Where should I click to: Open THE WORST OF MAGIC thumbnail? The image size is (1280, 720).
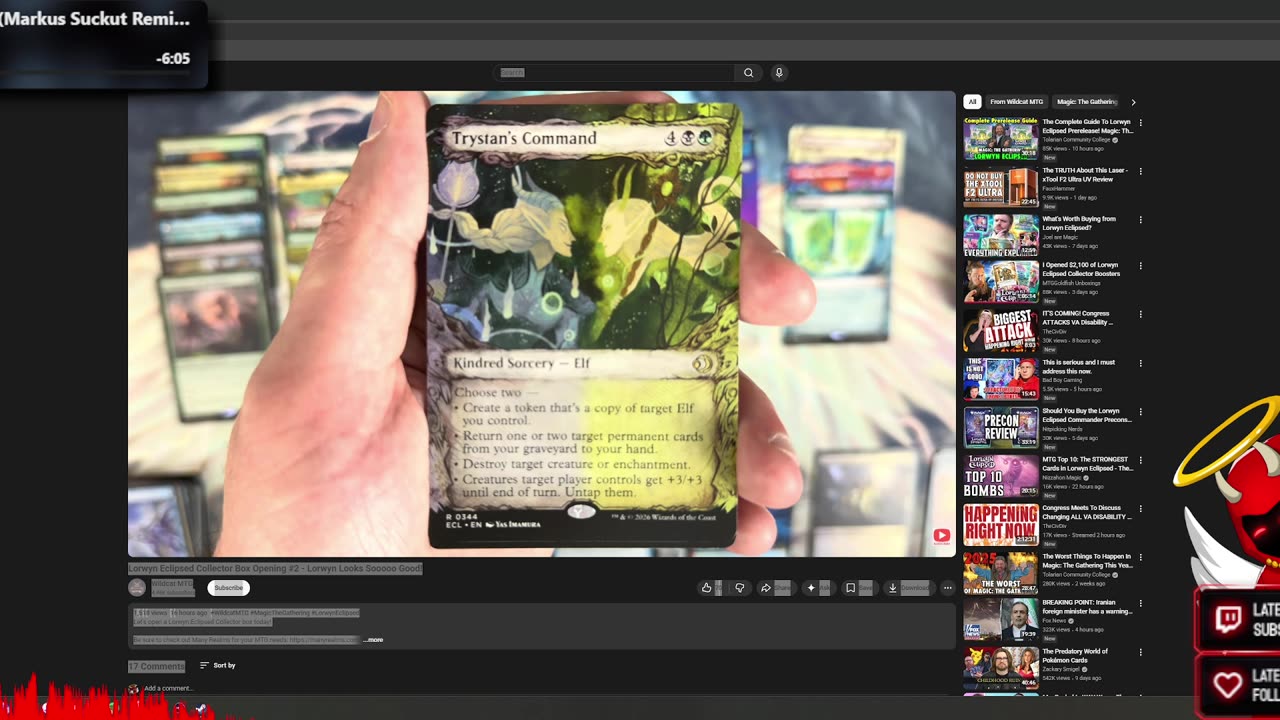pos(1001,573)
